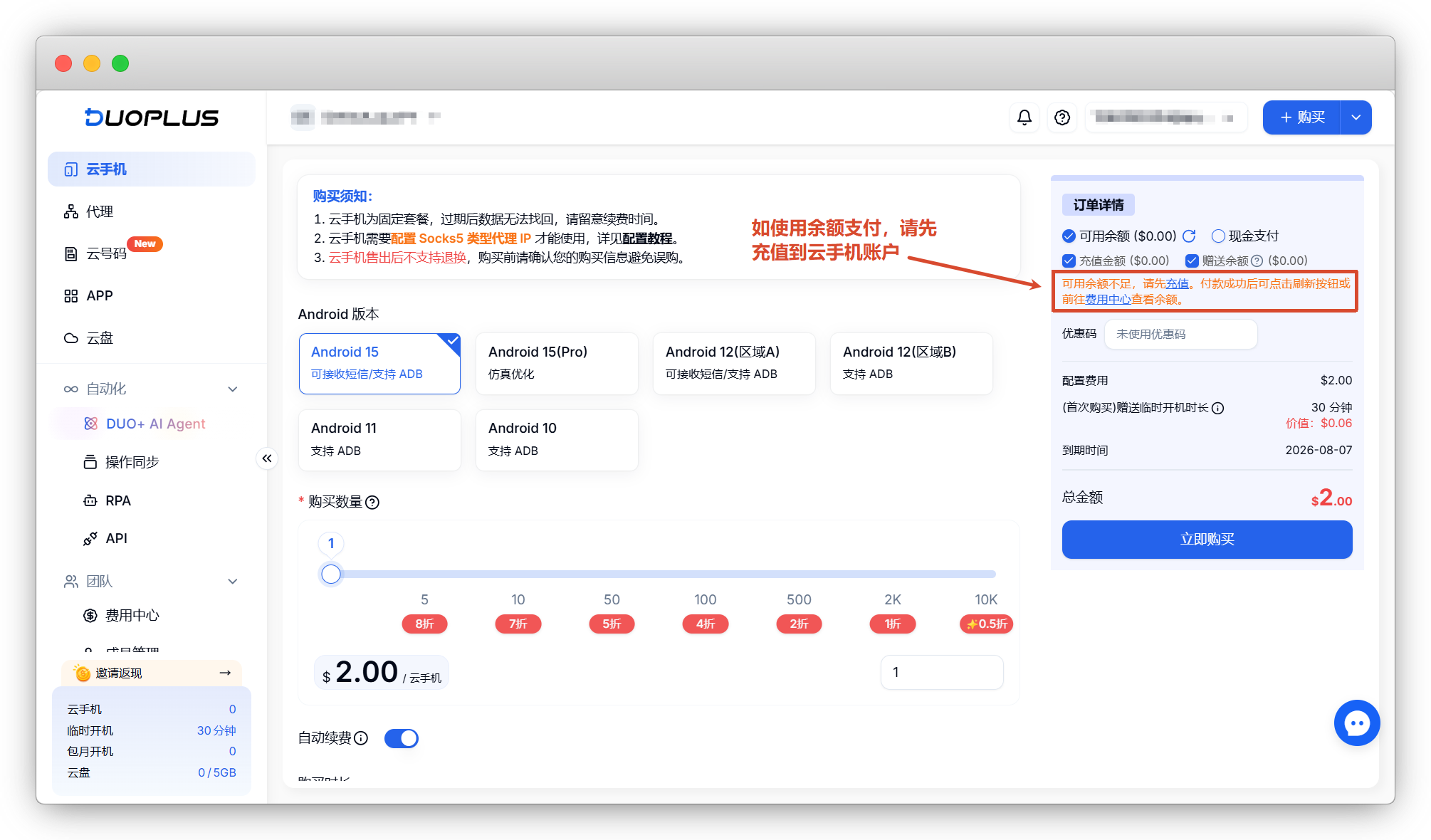
Task: Click the New badge on 云号码
Action: pyautogui.click(x=145, y=244)
